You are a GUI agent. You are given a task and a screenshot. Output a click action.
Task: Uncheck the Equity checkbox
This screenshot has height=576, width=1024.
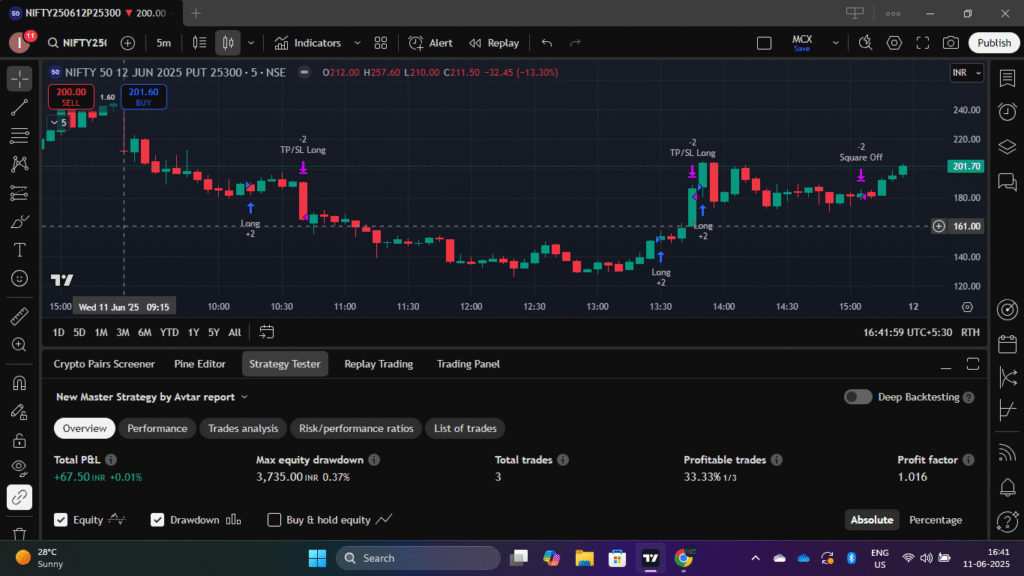(x=61, y=520)
